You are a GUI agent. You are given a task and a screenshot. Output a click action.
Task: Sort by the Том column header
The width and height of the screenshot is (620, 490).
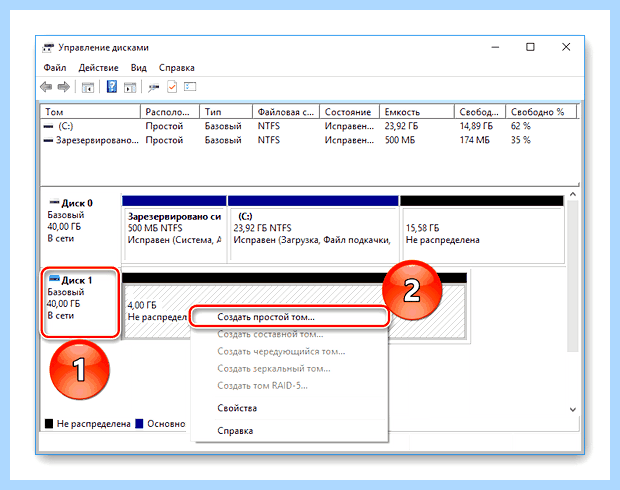click(91, 112)
